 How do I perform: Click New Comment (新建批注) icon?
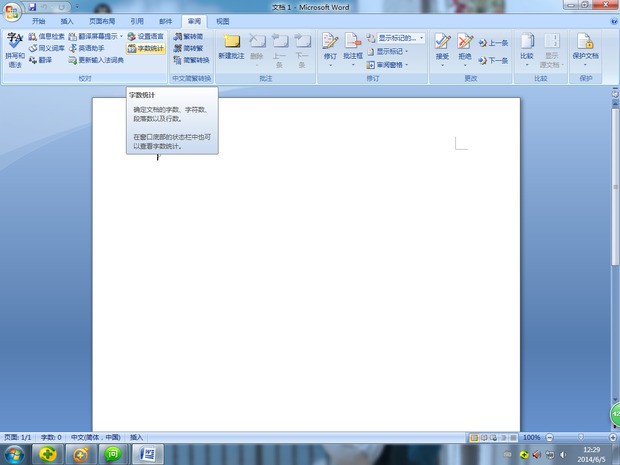[231, 47]
